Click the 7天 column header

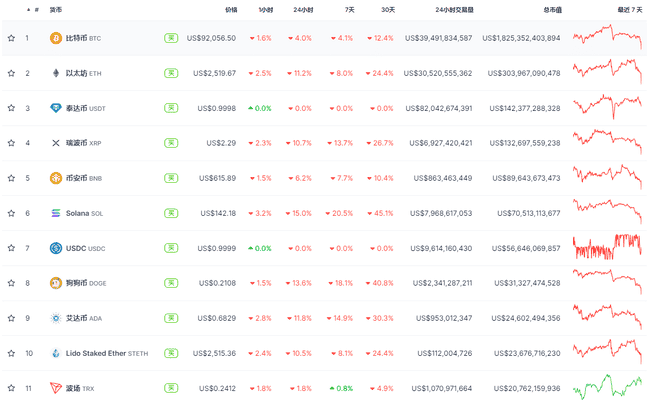coord(348,9)
